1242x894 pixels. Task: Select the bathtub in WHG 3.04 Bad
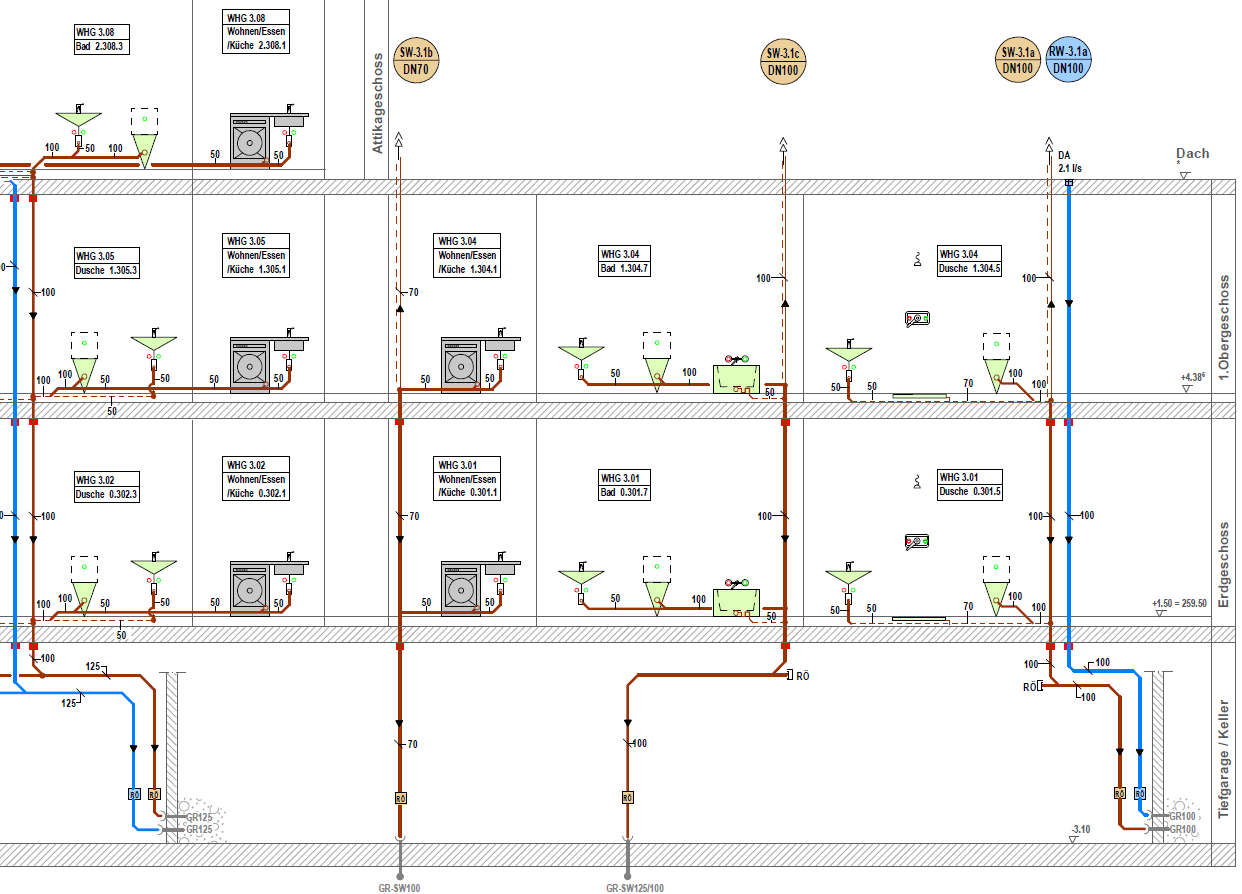(736, 379)
